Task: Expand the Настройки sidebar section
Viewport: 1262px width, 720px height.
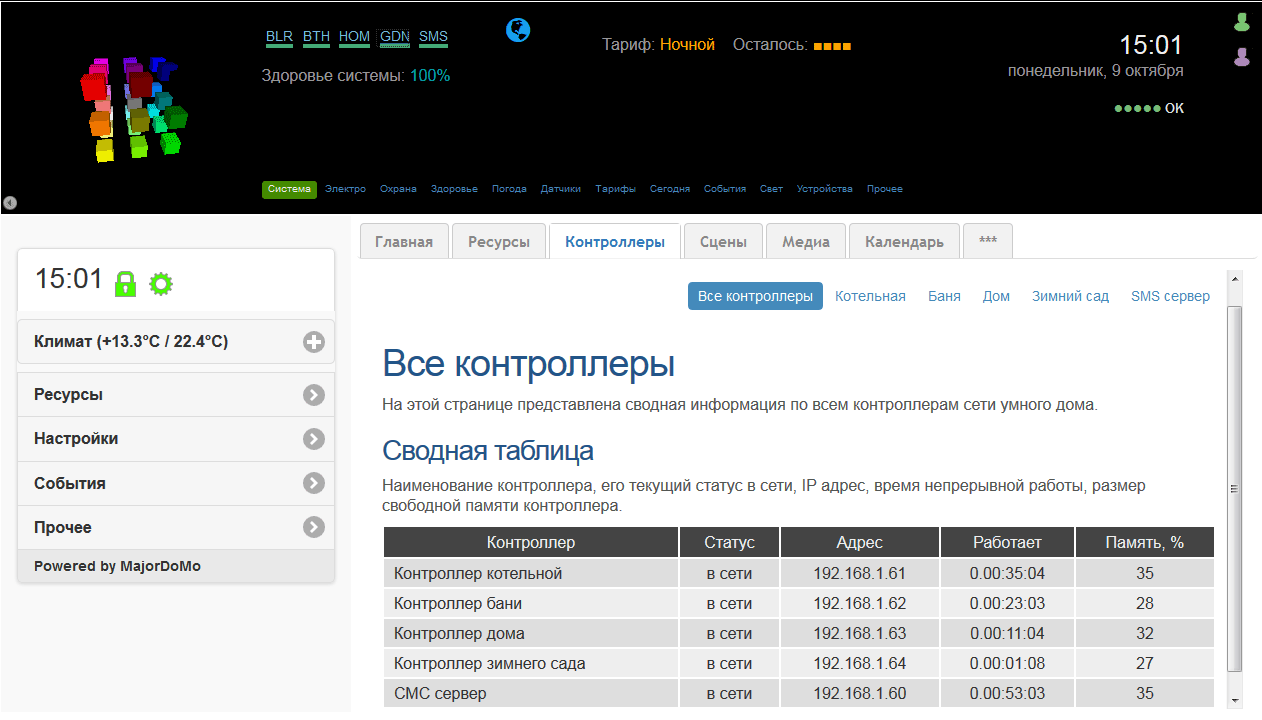Action: 314,439
